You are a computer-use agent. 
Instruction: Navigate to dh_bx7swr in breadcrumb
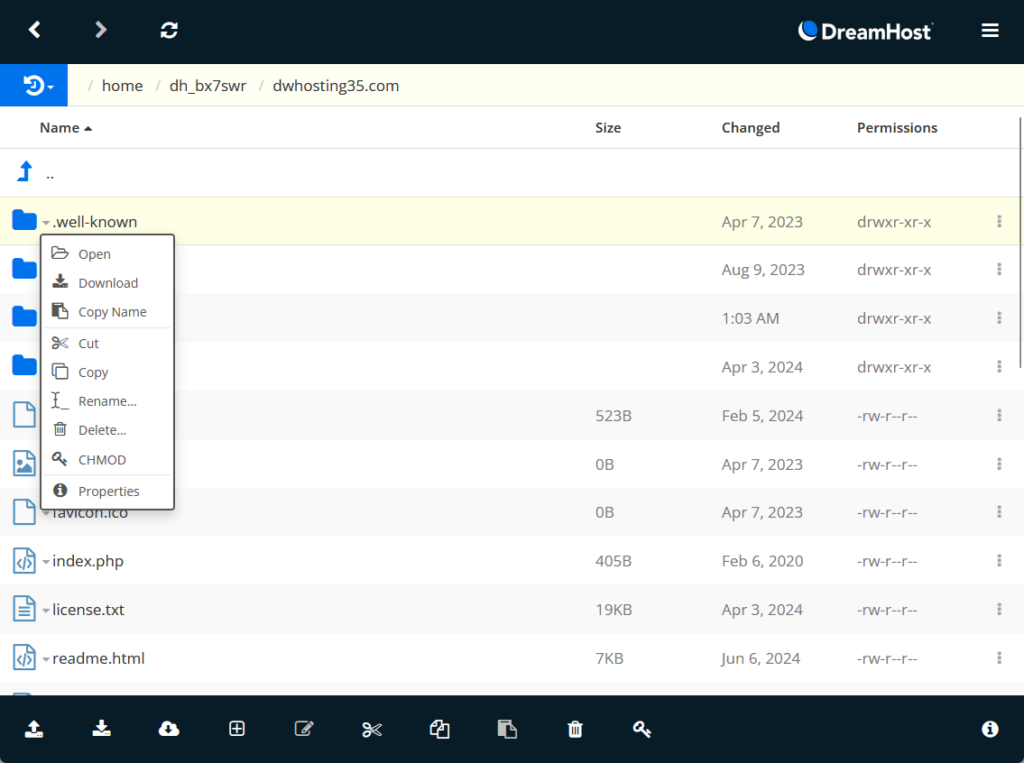click(x=208, y=86)
